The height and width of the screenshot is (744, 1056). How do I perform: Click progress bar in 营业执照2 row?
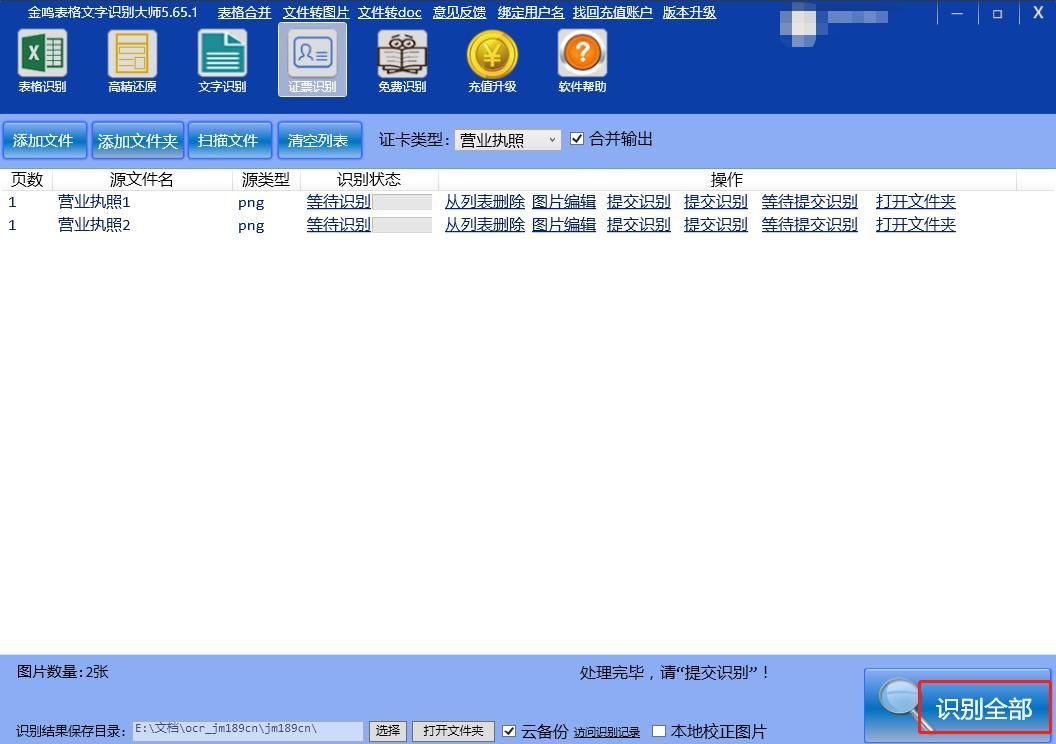tap(402, 225)
